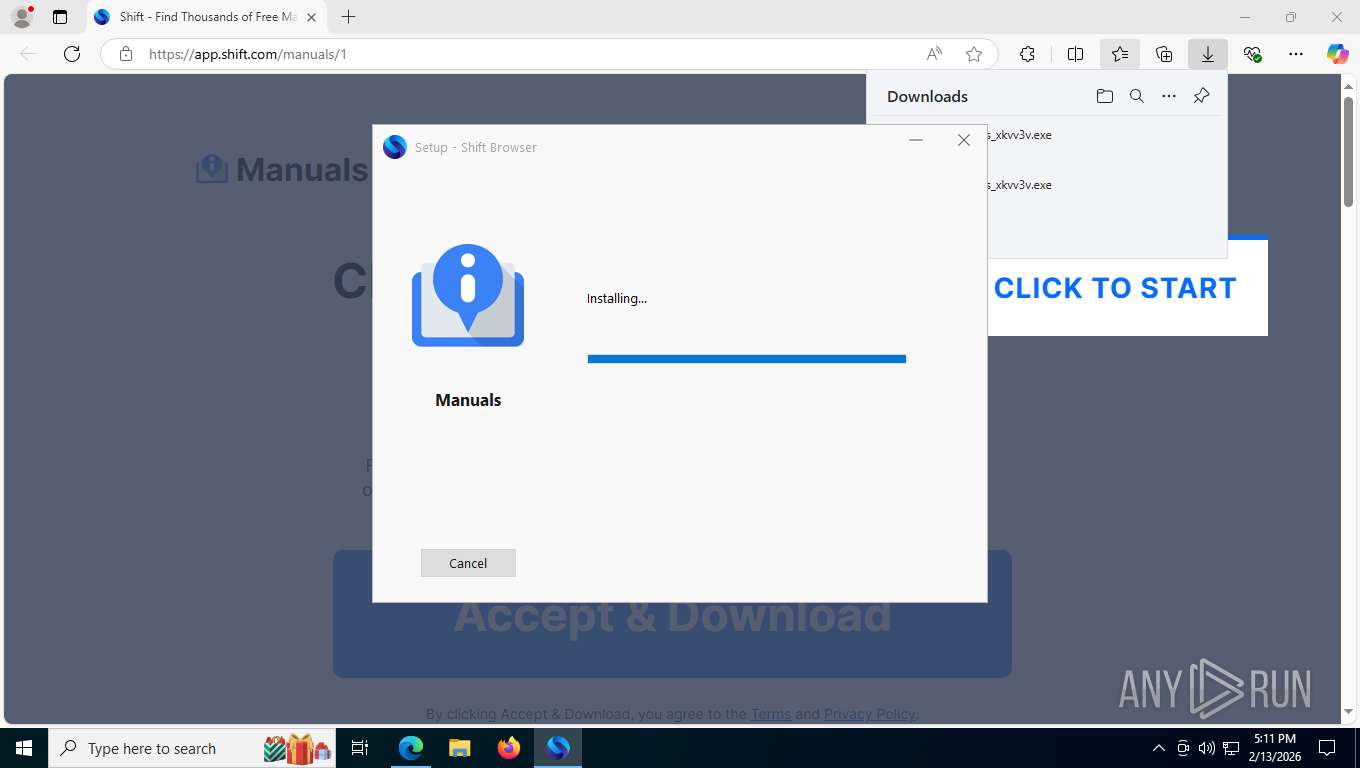Open browser Extensions icon
Image resolution: width=1360 pixels, height=768 pixels.
[x=1027, y=54]
